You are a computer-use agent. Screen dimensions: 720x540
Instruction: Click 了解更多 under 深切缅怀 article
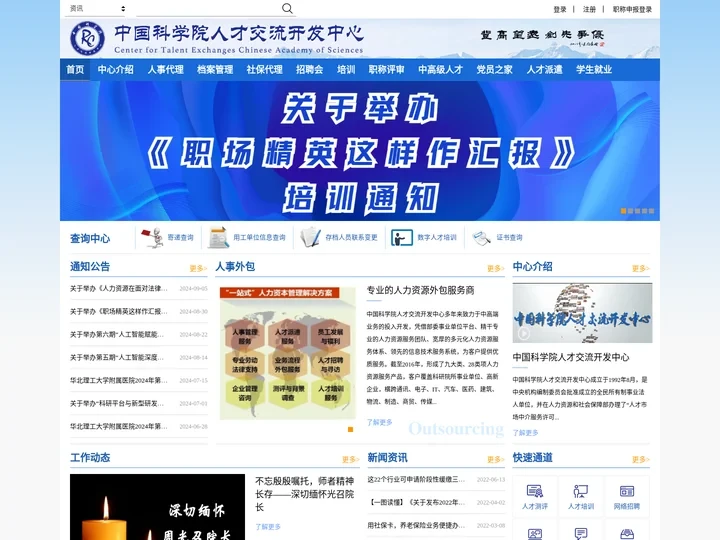268,527
